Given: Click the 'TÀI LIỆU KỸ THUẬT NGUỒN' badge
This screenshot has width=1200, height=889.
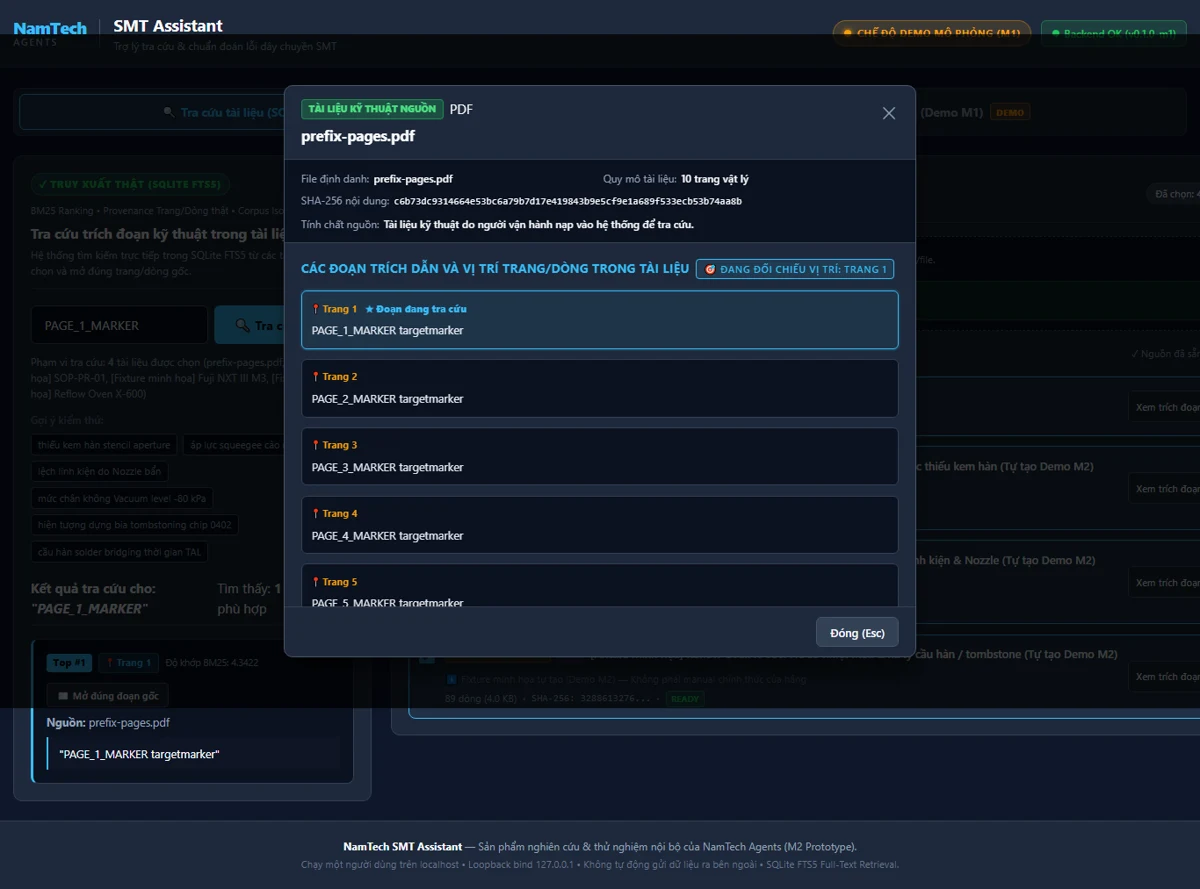Looking at the screenshot, I should (372, 109).
